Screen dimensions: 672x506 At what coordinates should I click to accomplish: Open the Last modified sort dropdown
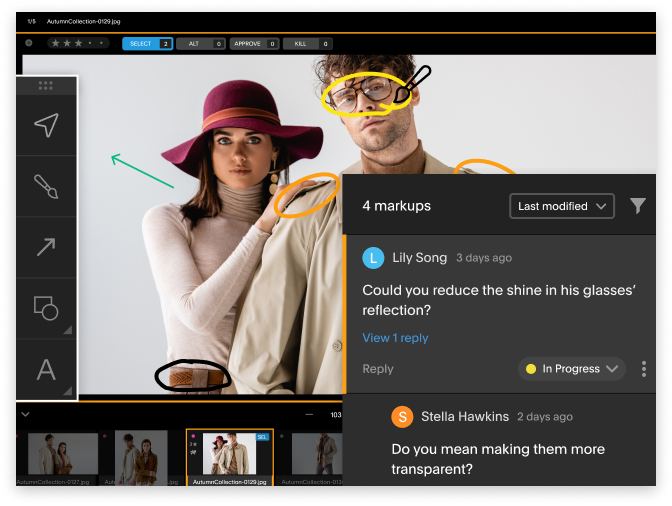pos(561,206)
